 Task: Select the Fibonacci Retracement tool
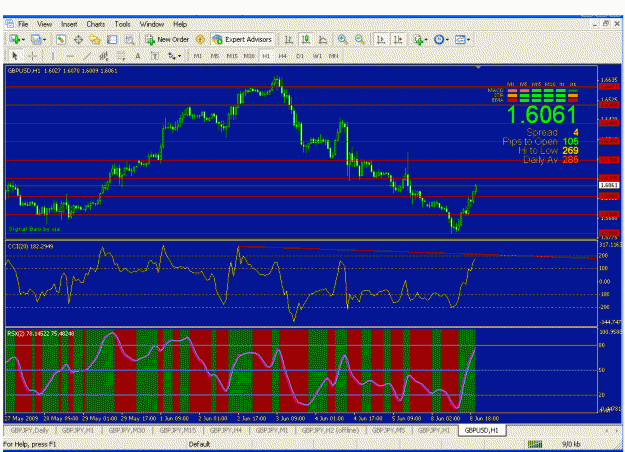coord(120,56)
